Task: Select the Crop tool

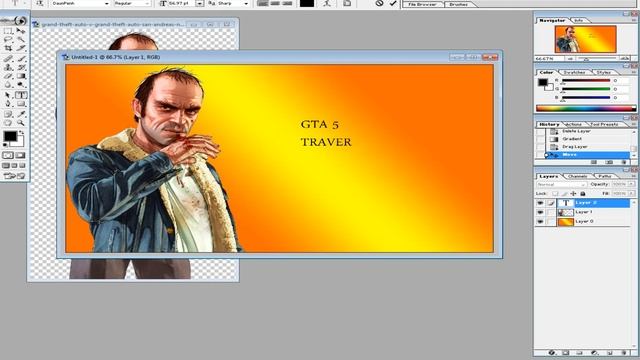Action: point(8,48)
